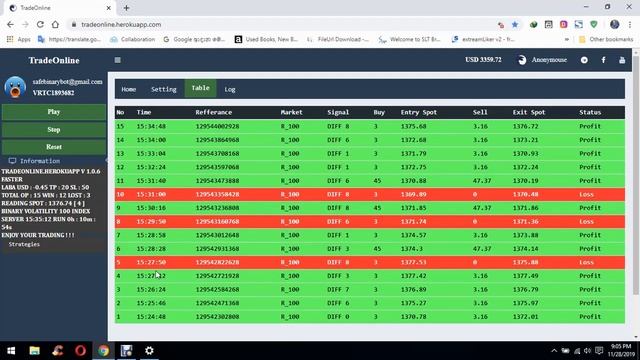Open the Collaboration bookmark

[x=133, y=39]
